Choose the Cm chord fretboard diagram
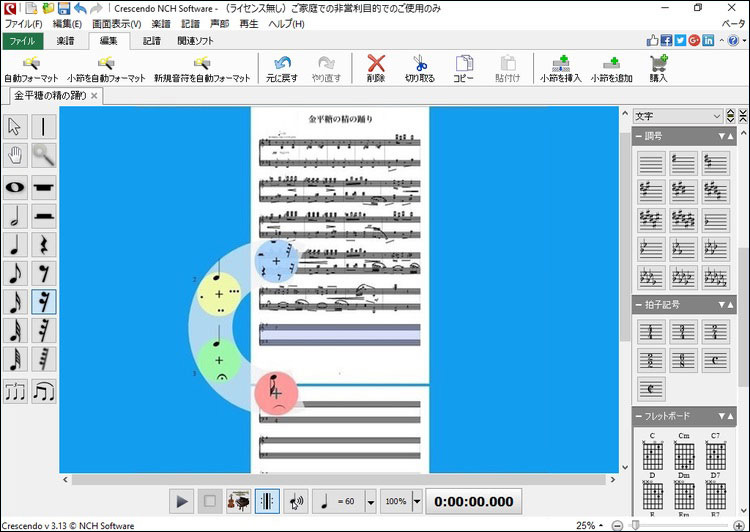Viewport: 750px width, 532px height. tap(684, 451)
